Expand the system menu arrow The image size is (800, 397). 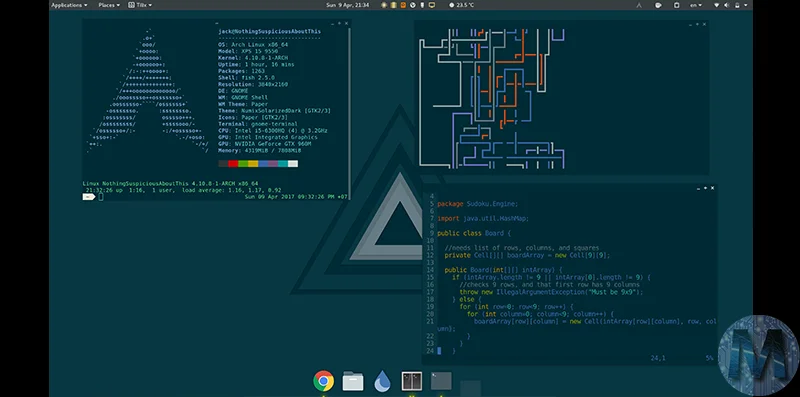[746, 5]
